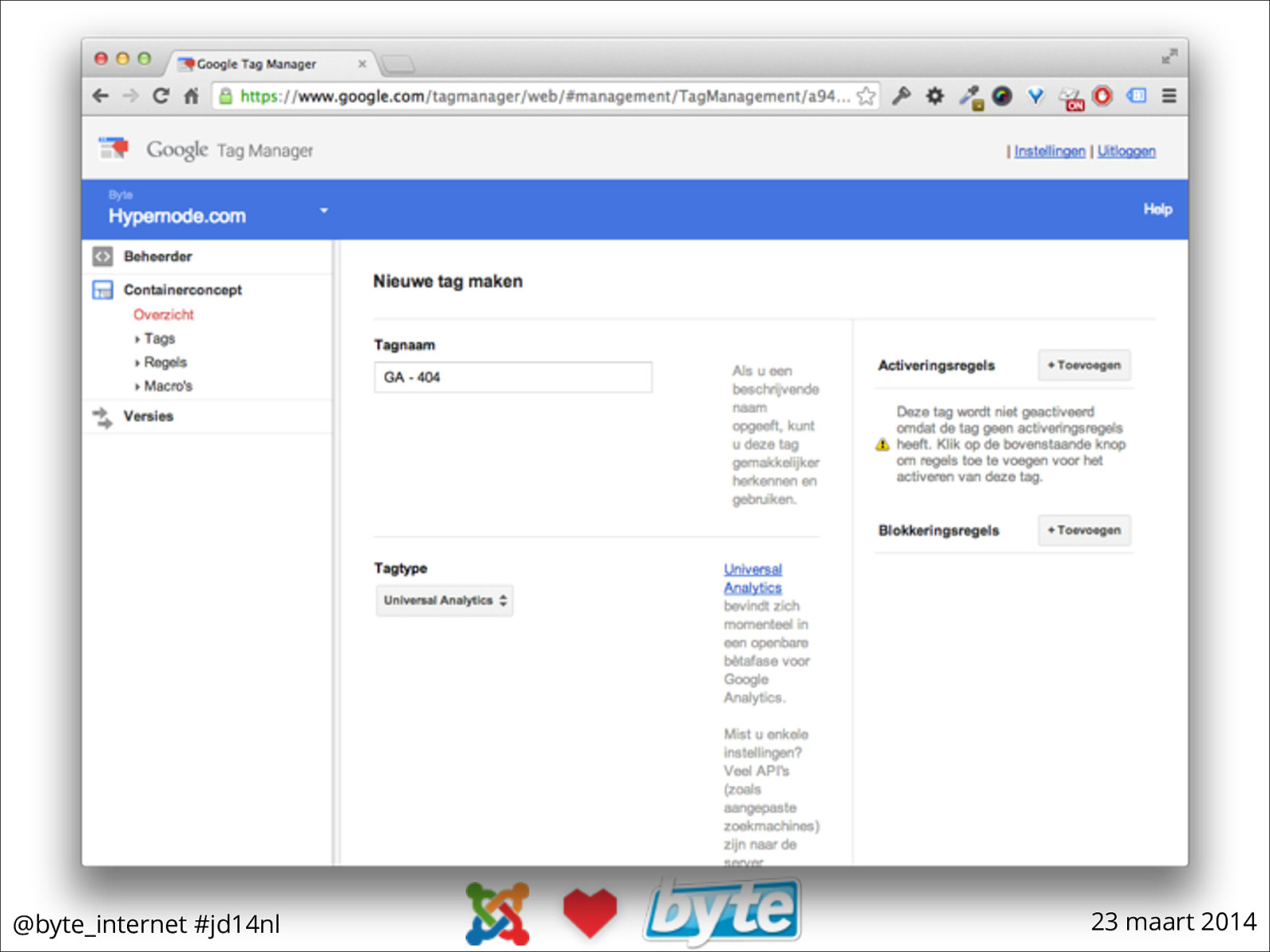Screen dimensions: 1270x952
Task: Click the eyedropper extension icon
Action: coord(970,97)
